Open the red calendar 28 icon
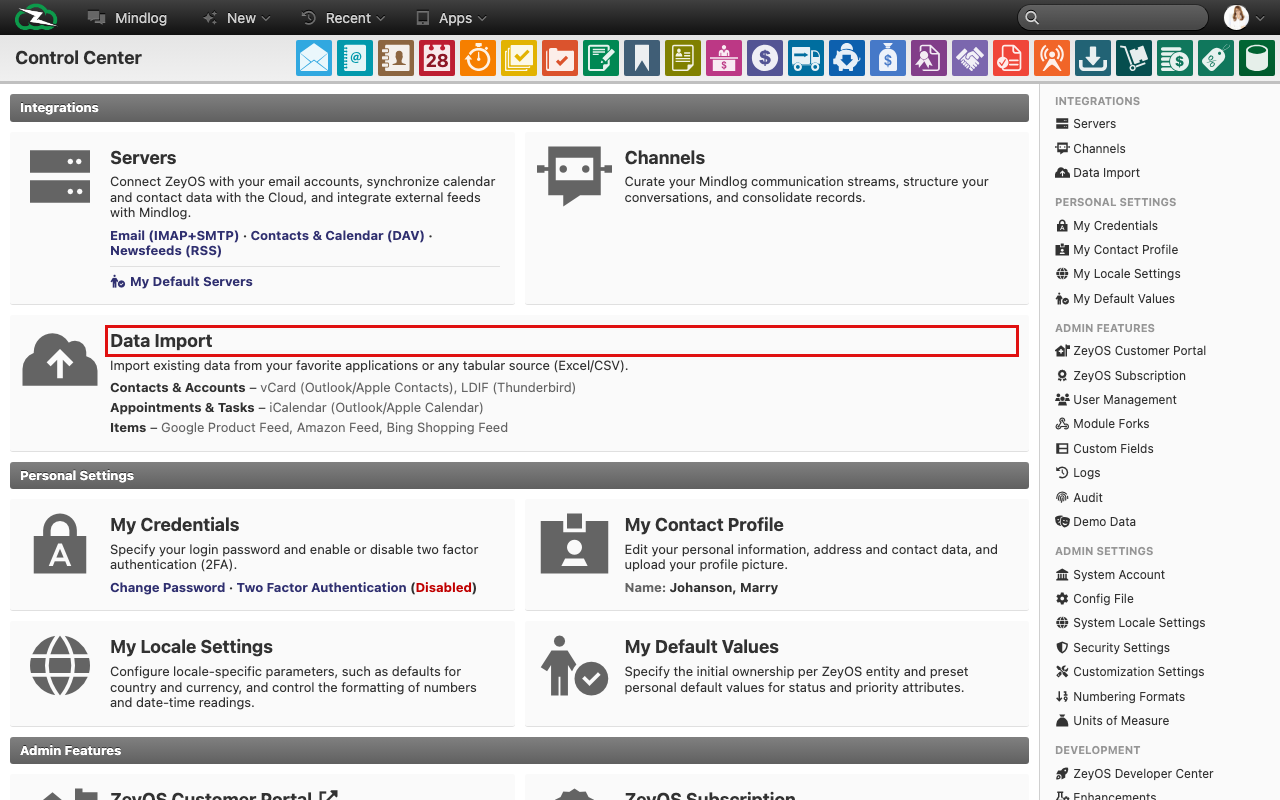1280x800 pixels. (x=437, y=58)
